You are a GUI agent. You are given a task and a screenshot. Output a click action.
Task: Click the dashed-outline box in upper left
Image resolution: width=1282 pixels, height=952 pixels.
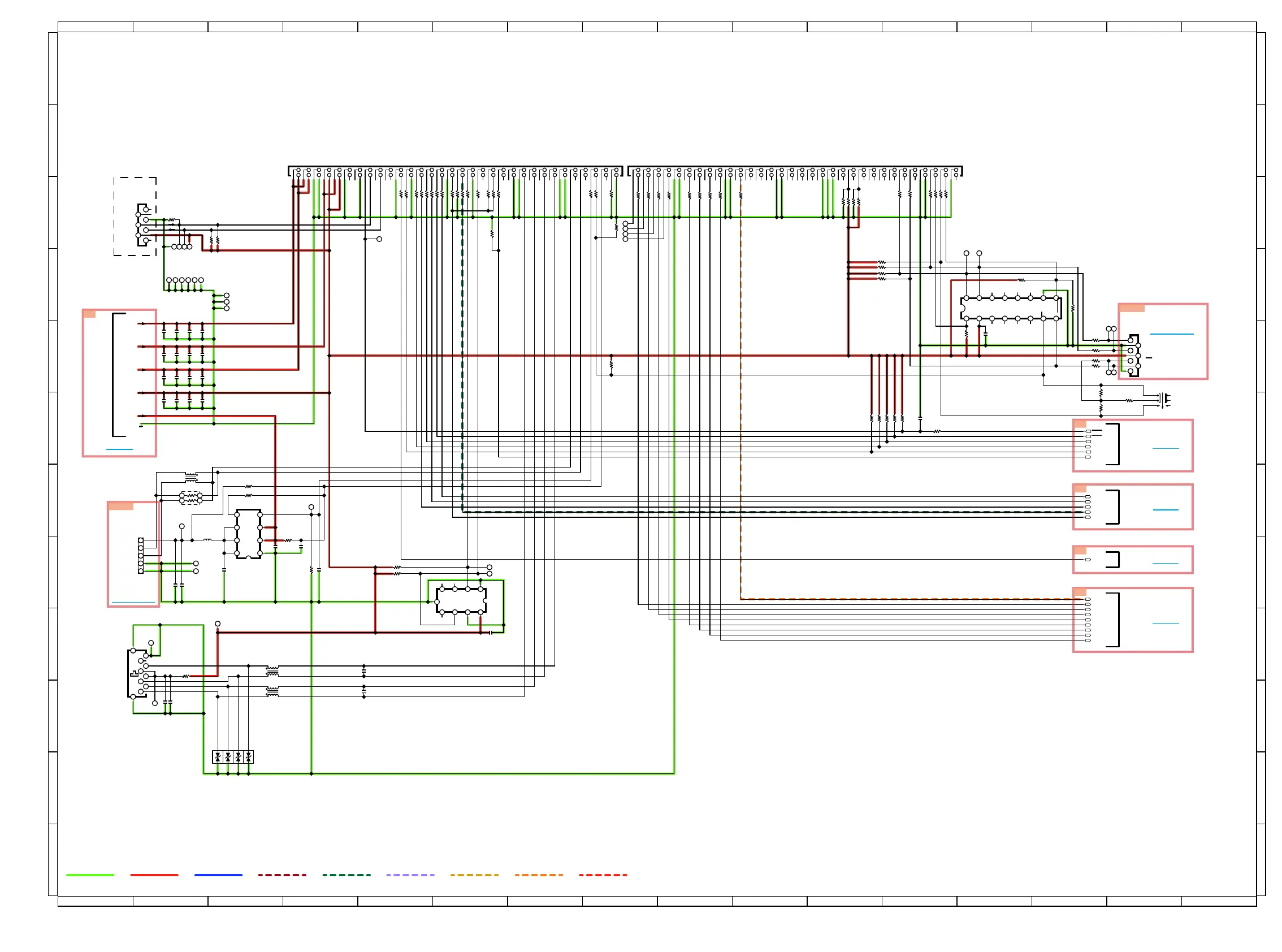135,216
